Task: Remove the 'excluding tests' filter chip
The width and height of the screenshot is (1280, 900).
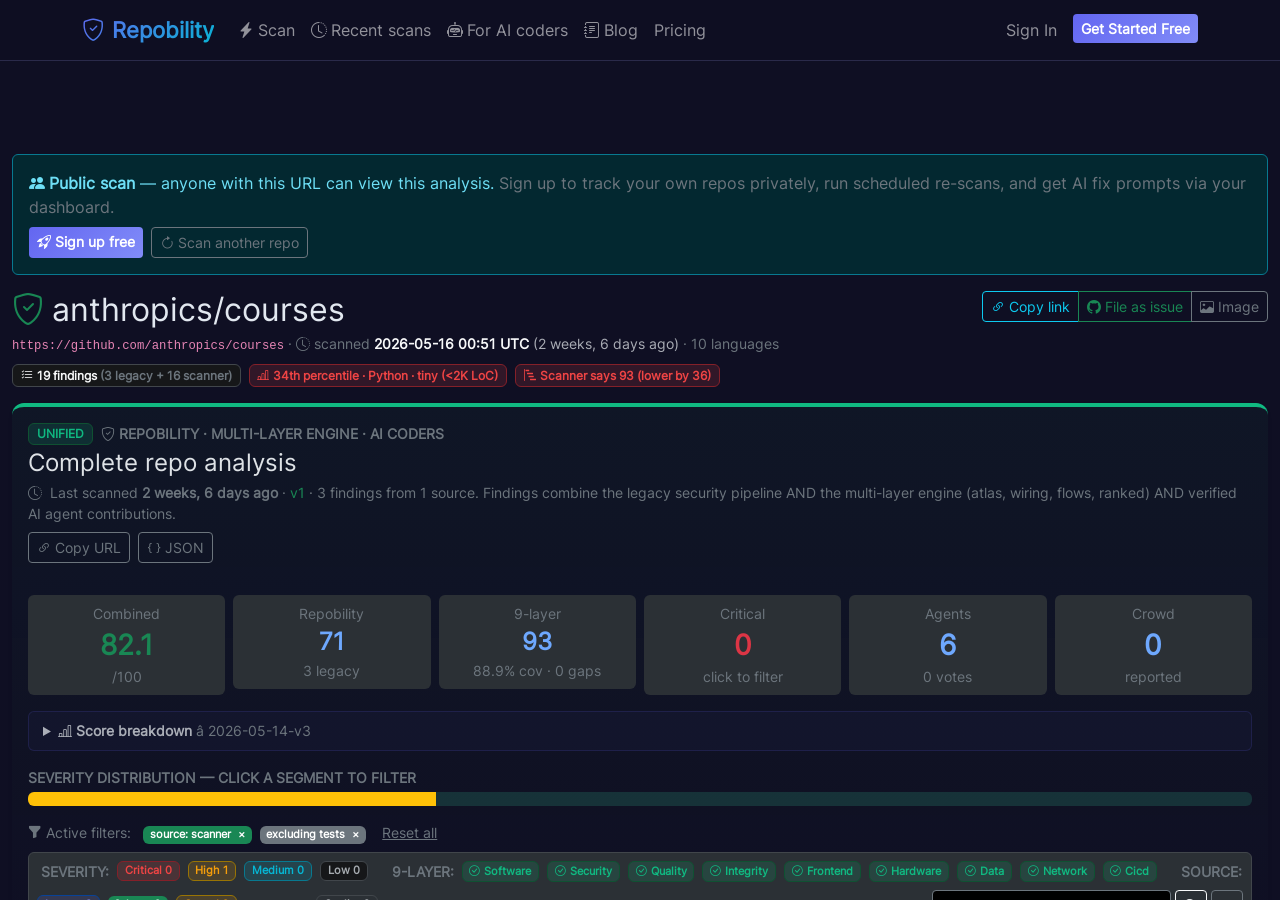Action: (x=355, y=834)
